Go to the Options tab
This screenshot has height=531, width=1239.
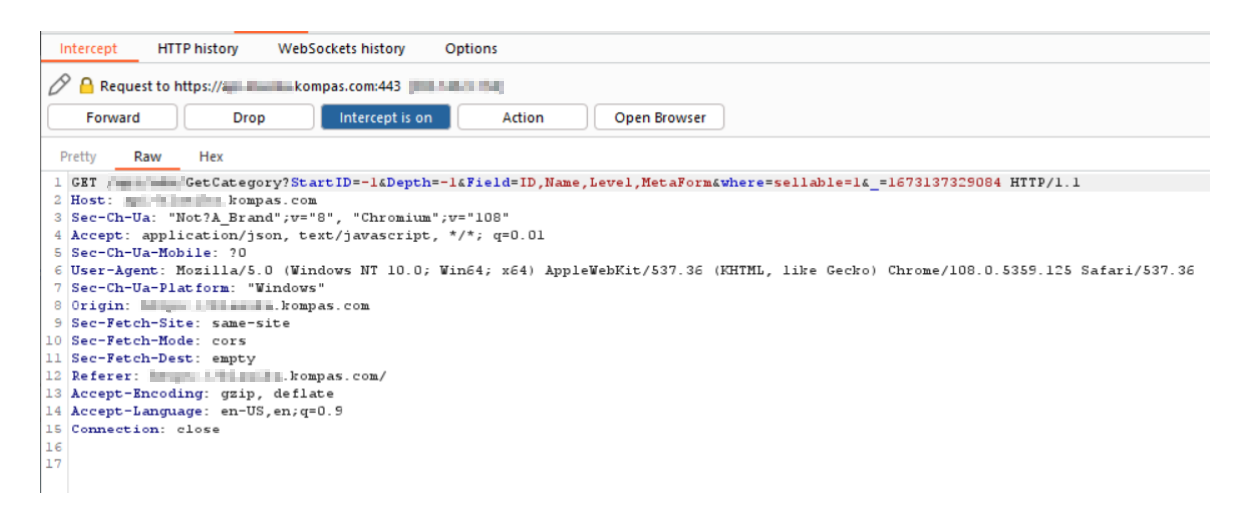[471, 49]
